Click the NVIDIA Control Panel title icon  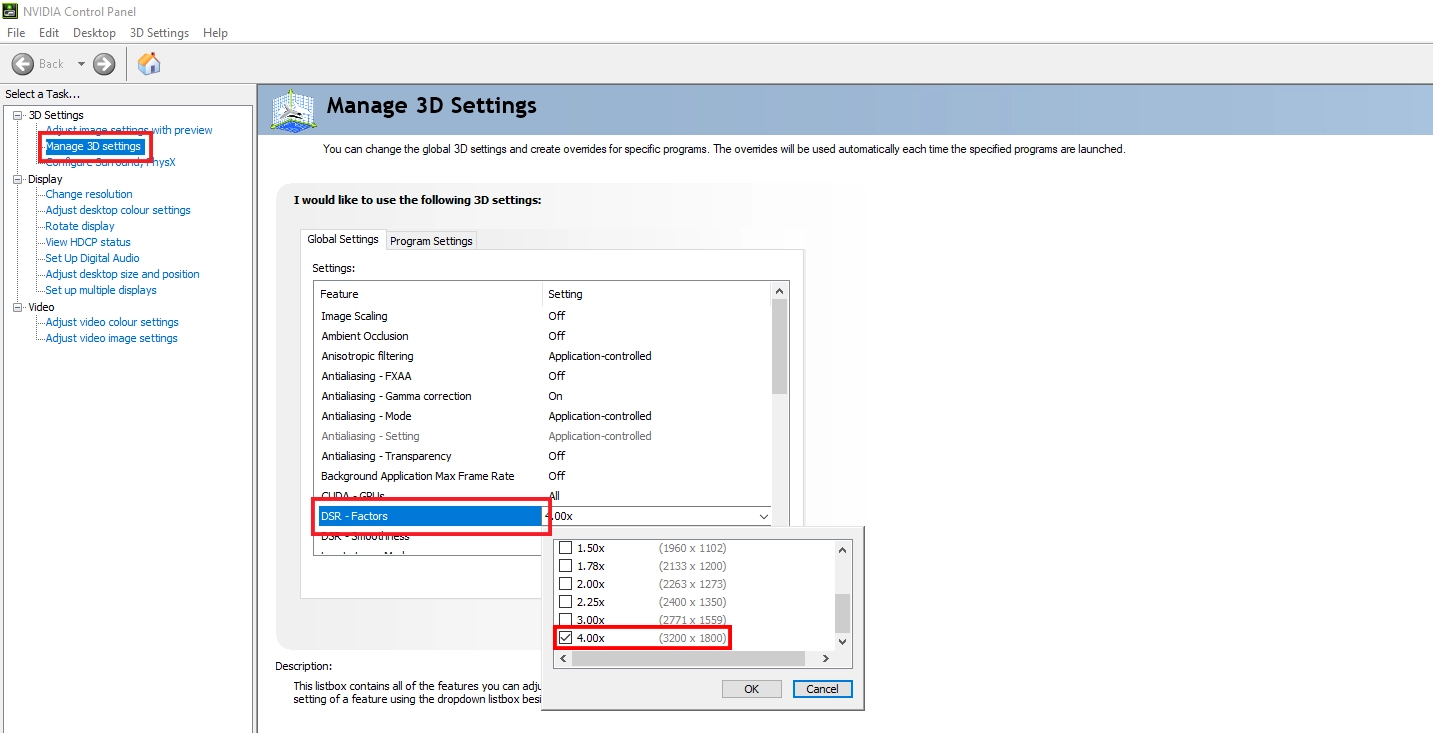tap(11, 11)
